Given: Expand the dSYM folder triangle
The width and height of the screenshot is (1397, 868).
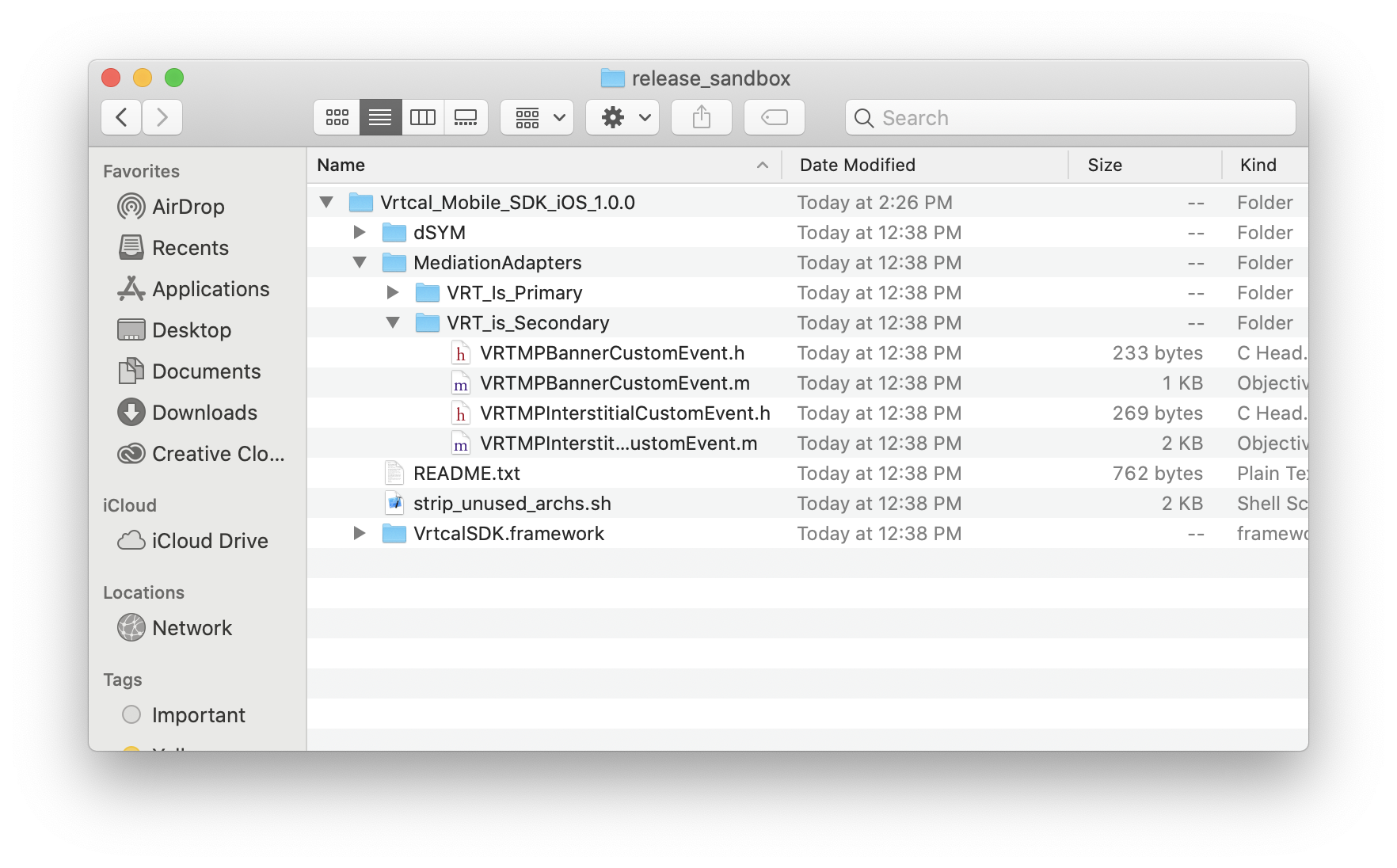Looking at the screenshot, I should click(x=360, y=233).
